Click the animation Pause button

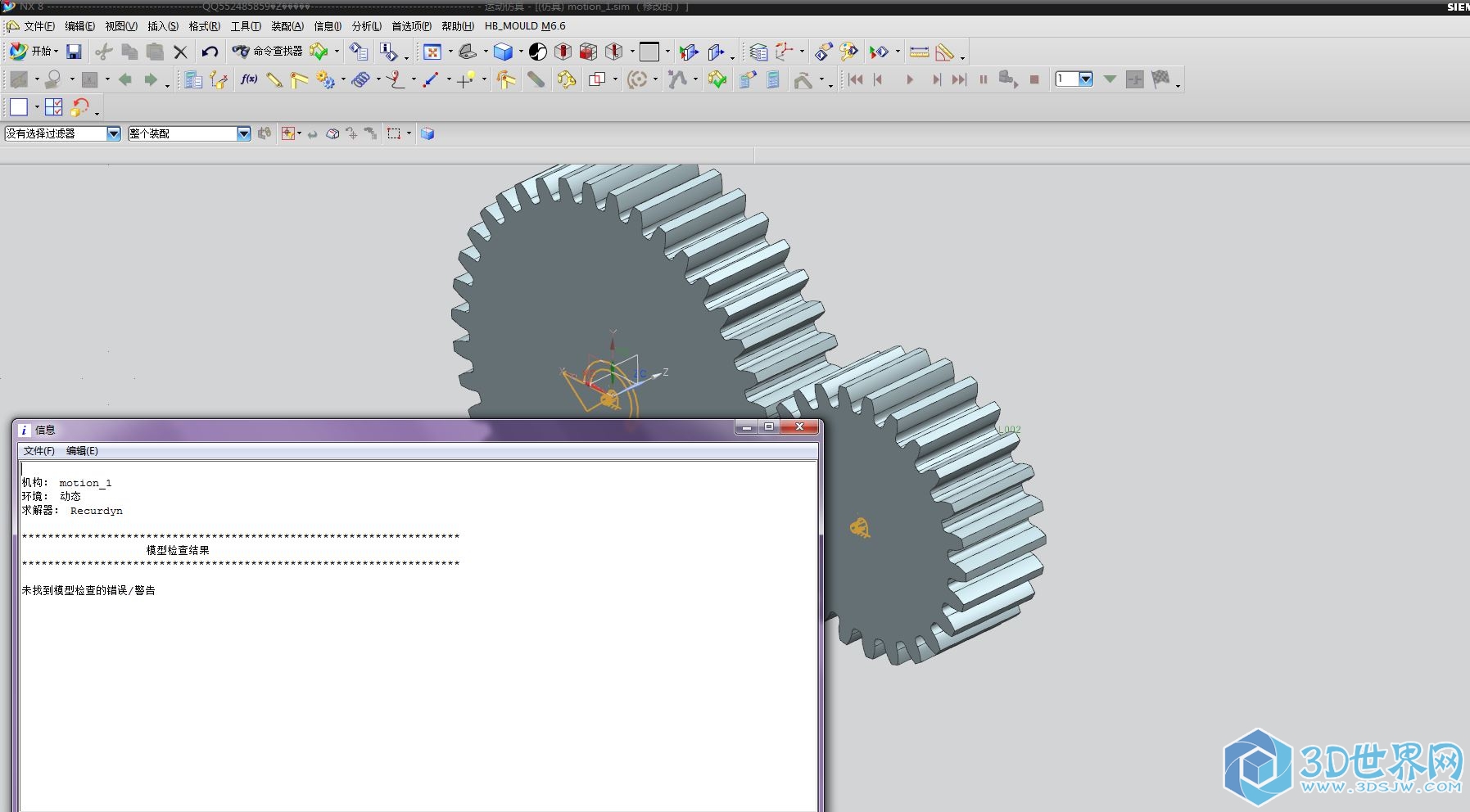click(x=983, y=79)
